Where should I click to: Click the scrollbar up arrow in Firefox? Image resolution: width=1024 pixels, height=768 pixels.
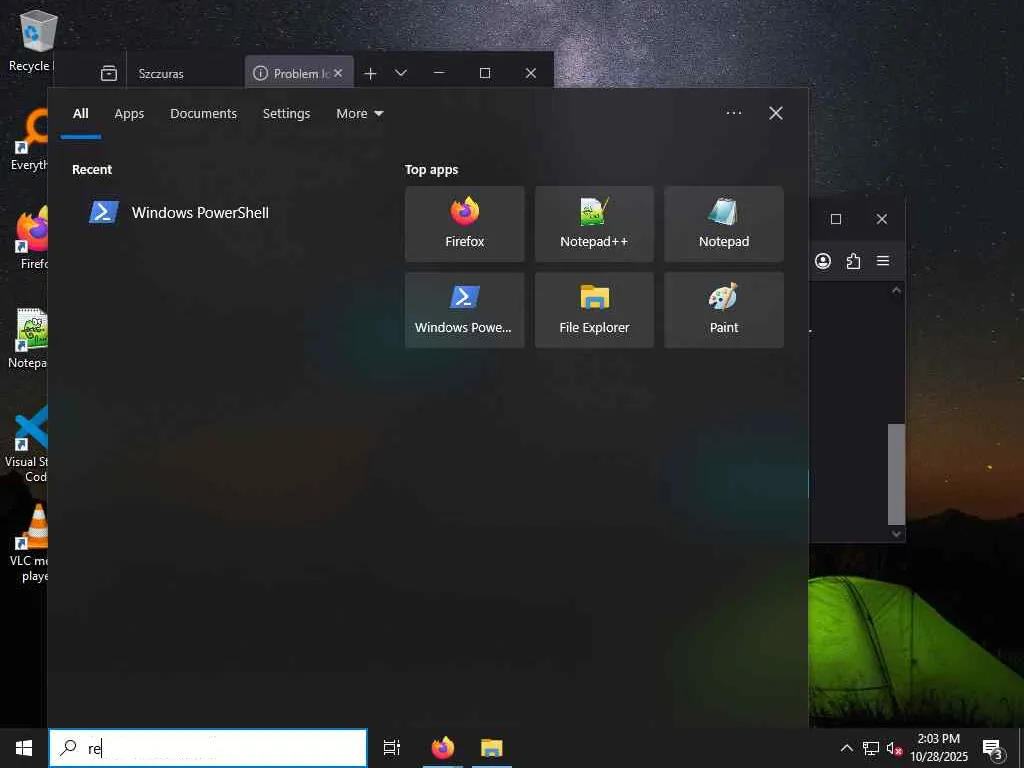point(896,290)
